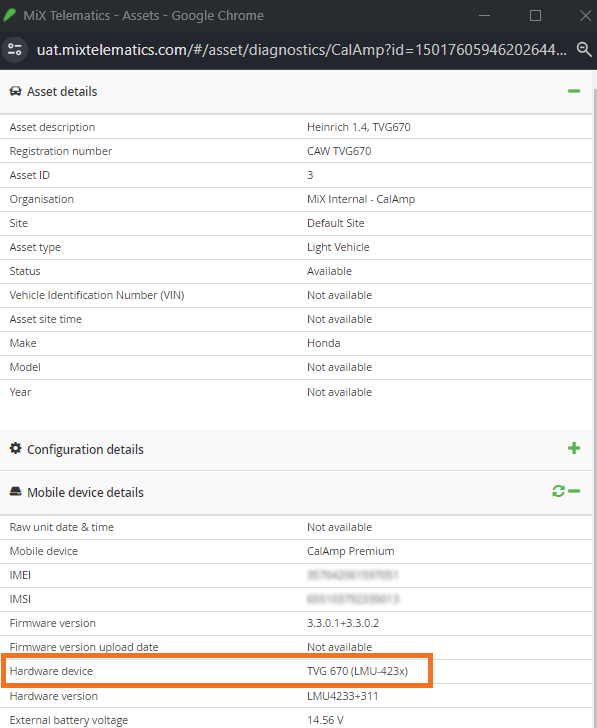Click the MiX Telematics leaf icon in title bar
The width and height of the screenshot is (597, 728).
click(x=9, y=15)
